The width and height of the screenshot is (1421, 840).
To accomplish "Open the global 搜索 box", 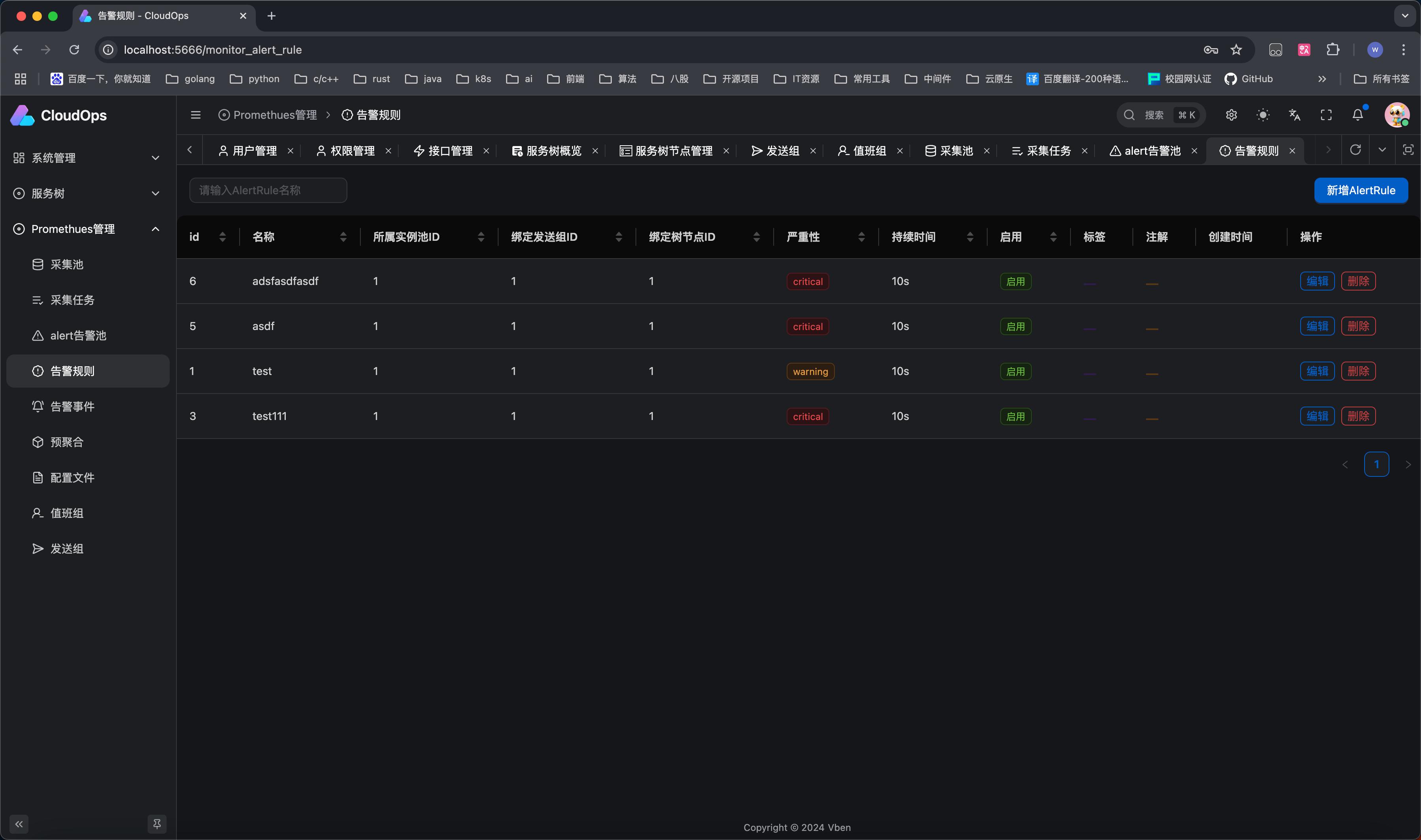I will coord(1161,115).
